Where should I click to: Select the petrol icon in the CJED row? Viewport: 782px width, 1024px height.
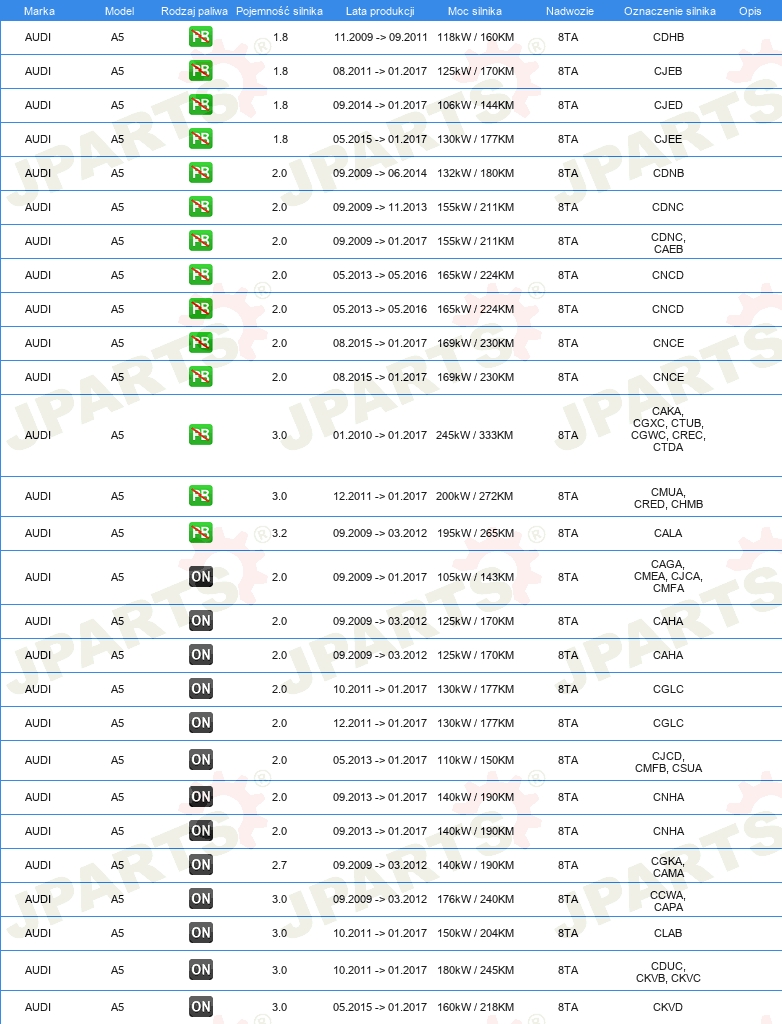(x=201, y=105)
